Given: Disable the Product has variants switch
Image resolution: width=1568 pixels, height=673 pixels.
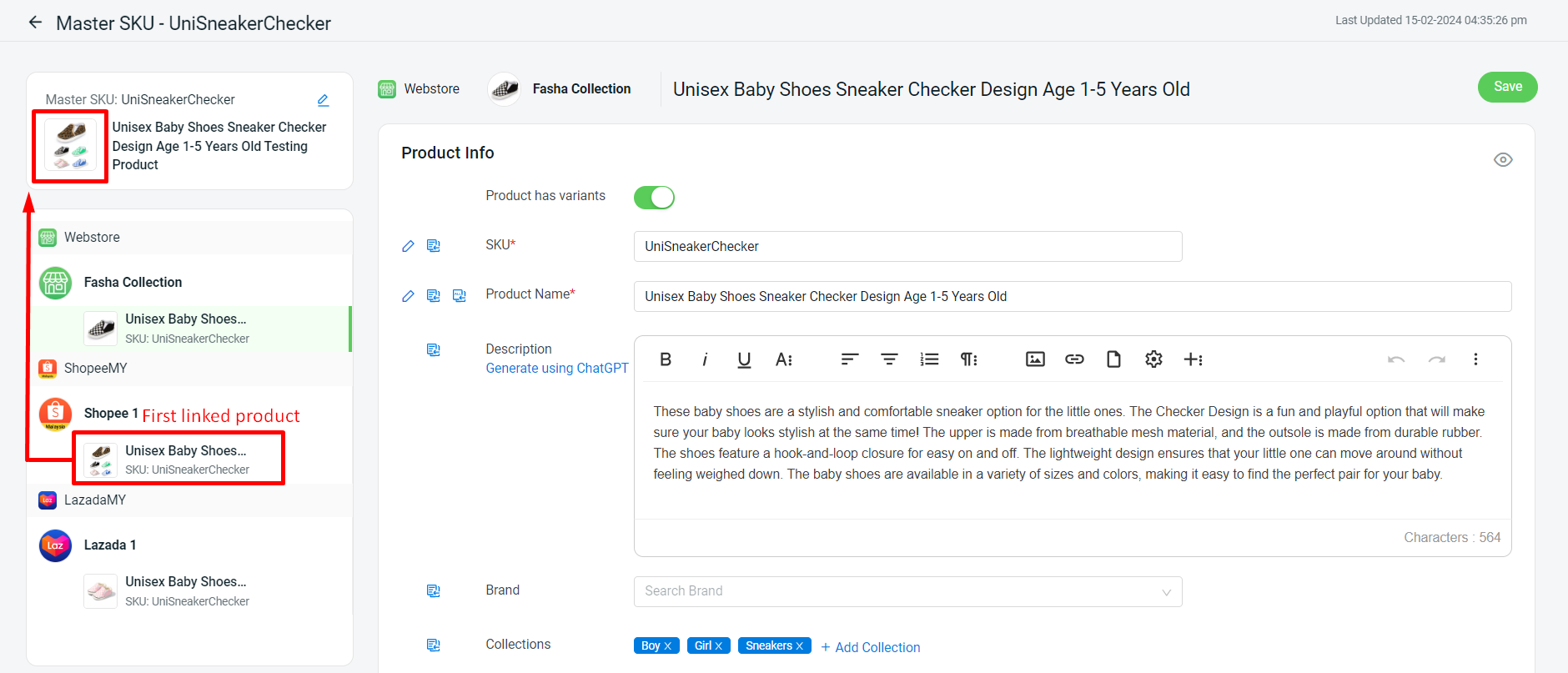Looking at the screenshot, I should (x=654, y=198).
